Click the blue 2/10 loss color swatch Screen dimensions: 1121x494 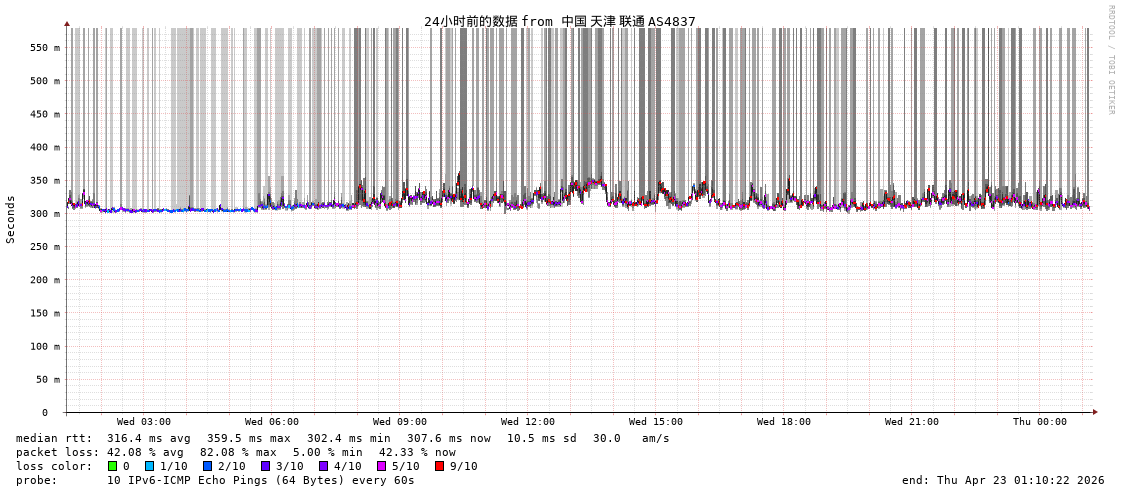(207, 466)
